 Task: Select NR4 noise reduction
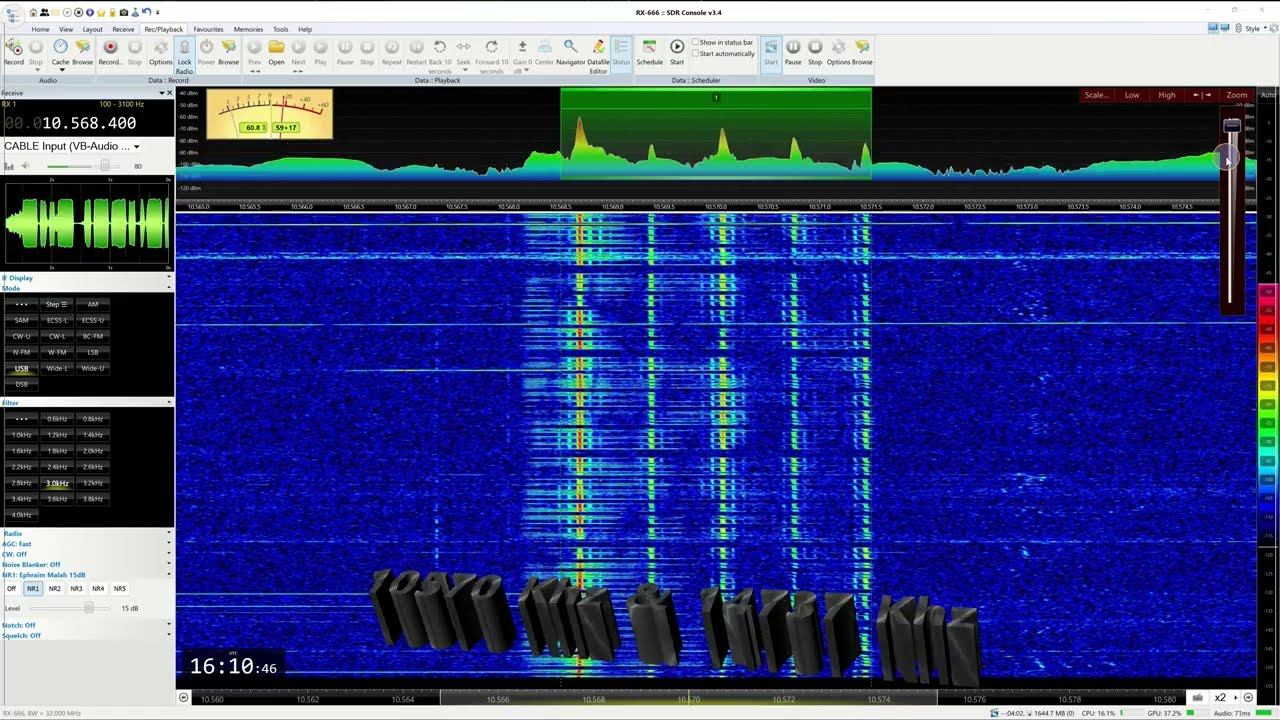pos(98,589)
